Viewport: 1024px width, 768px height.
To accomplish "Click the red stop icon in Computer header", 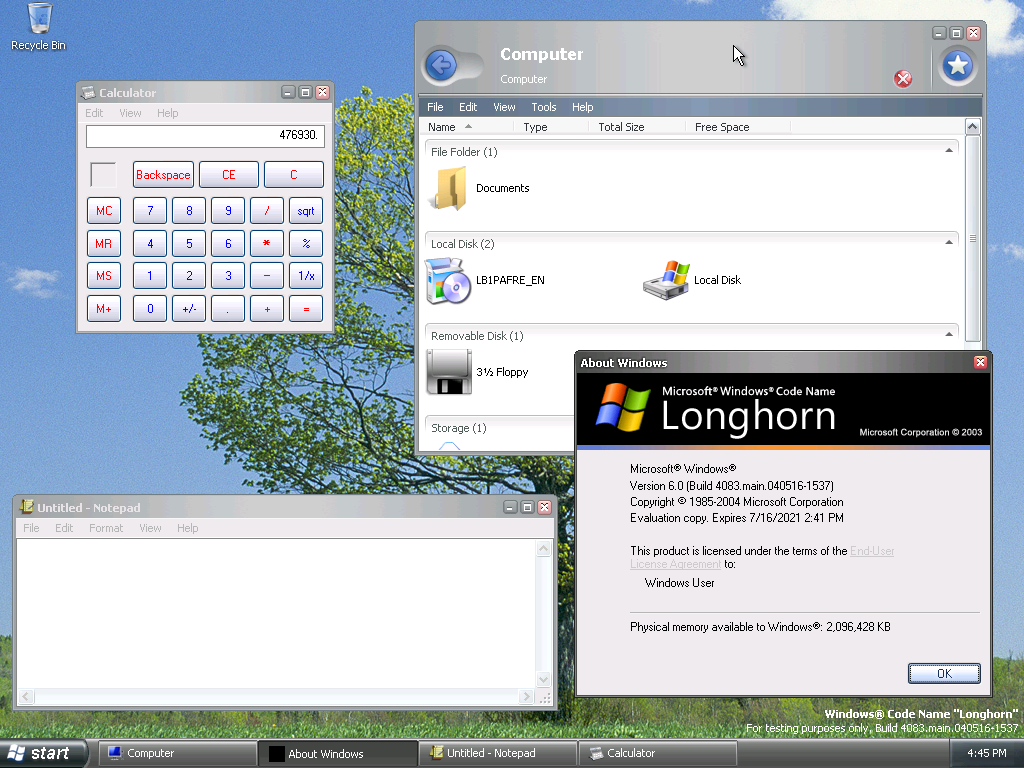I will (903, 79).
